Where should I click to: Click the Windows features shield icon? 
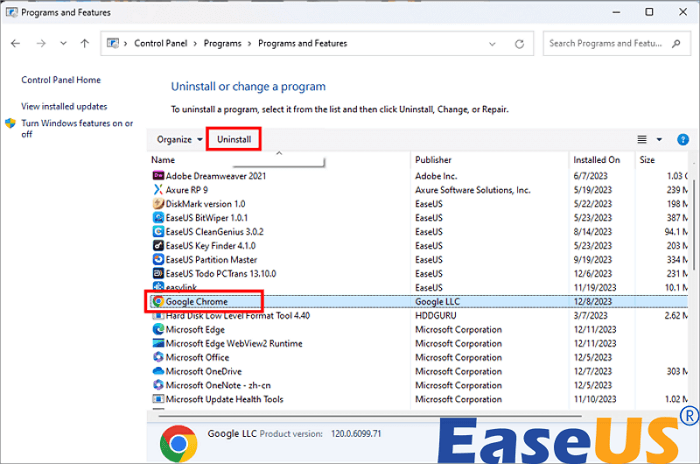(11, 123)
